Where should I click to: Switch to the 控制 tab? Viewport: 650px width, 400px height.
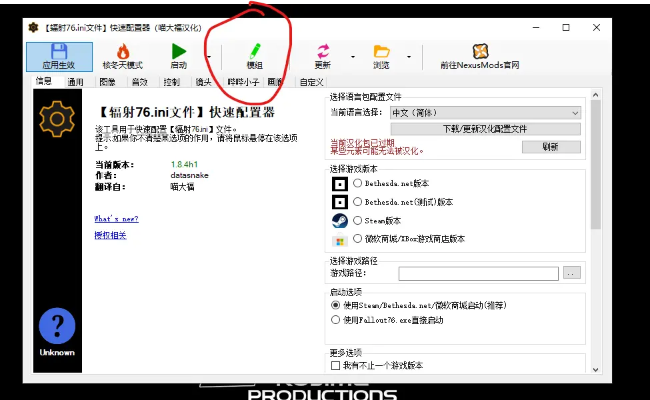[172, 82]
